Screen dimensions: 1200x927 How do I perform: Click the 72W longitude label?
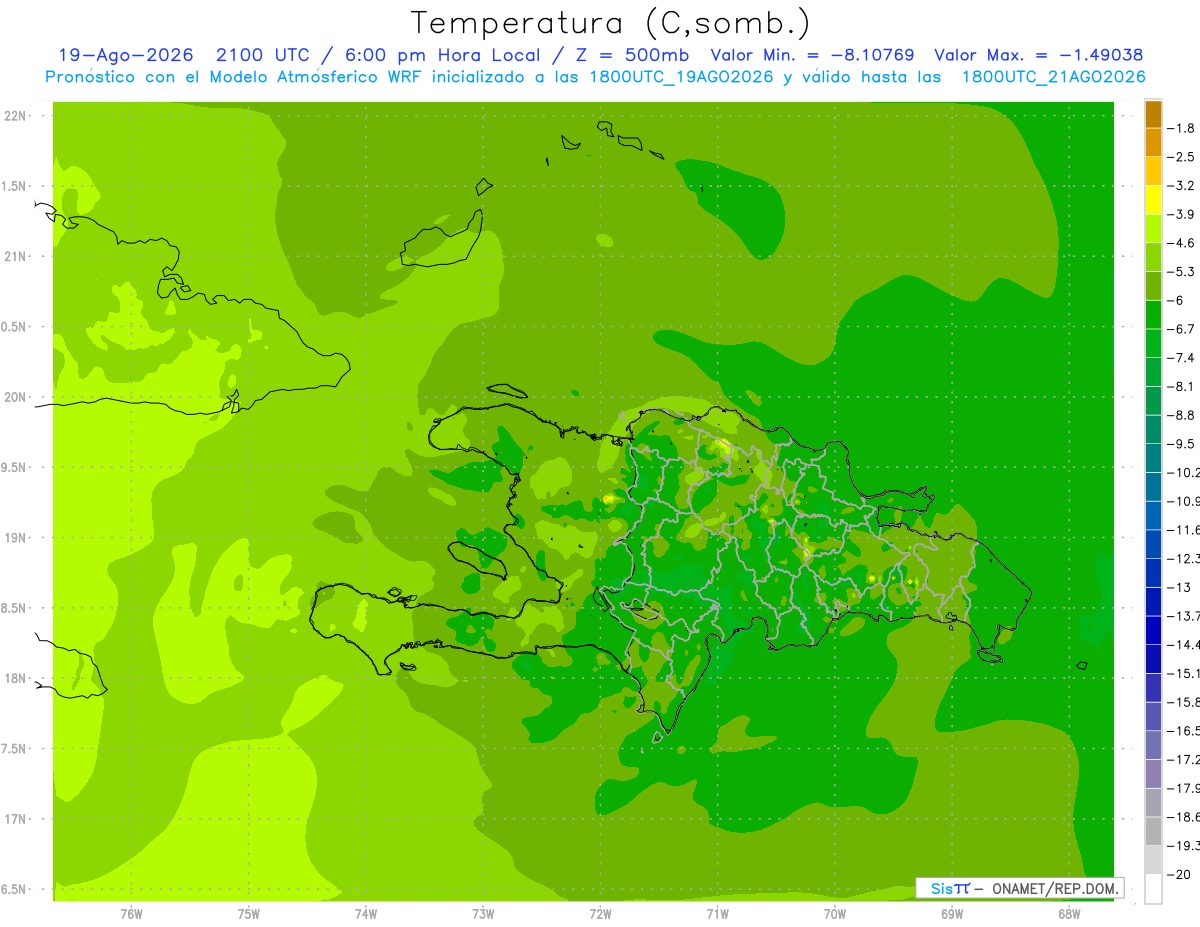click(x=600, y=914)
